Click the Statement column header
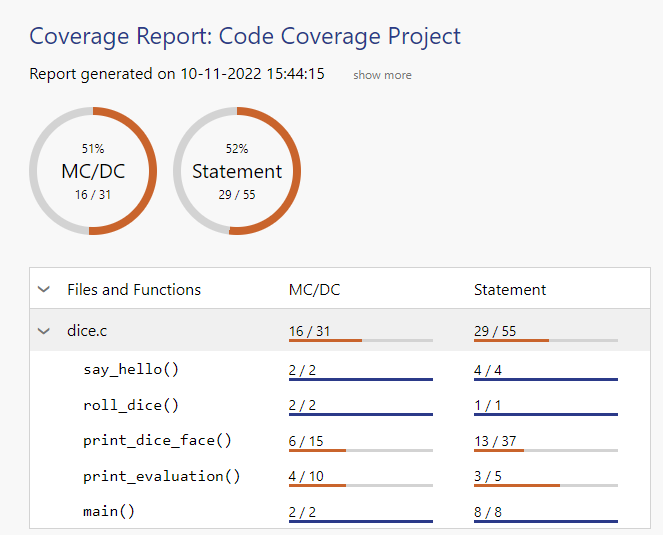This screenshot has width=663, height=535. coord(510,290)
